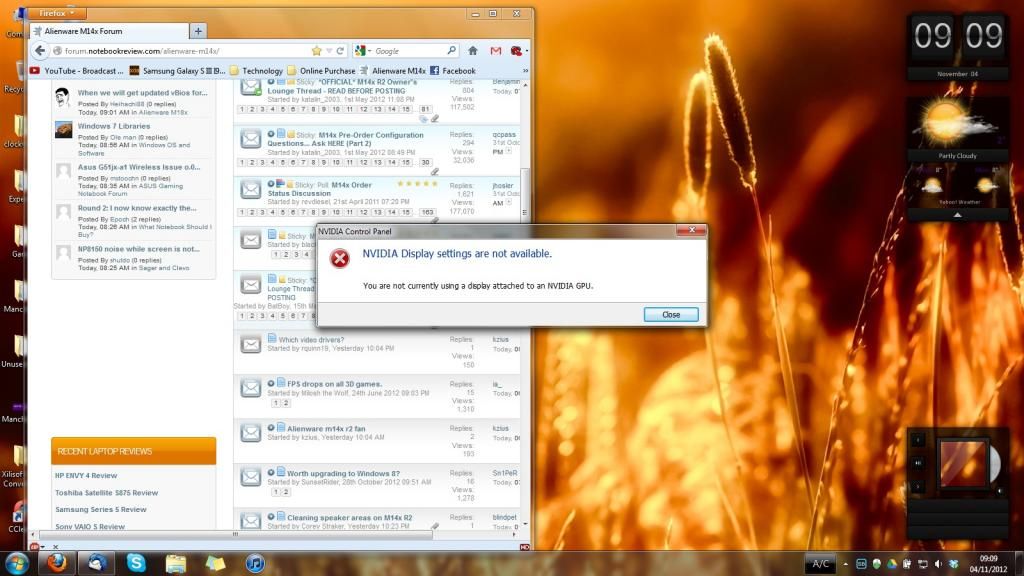Viewport: 1024px width, 576px height.
Task: Click the network tray icon
Action: [923, 564]
